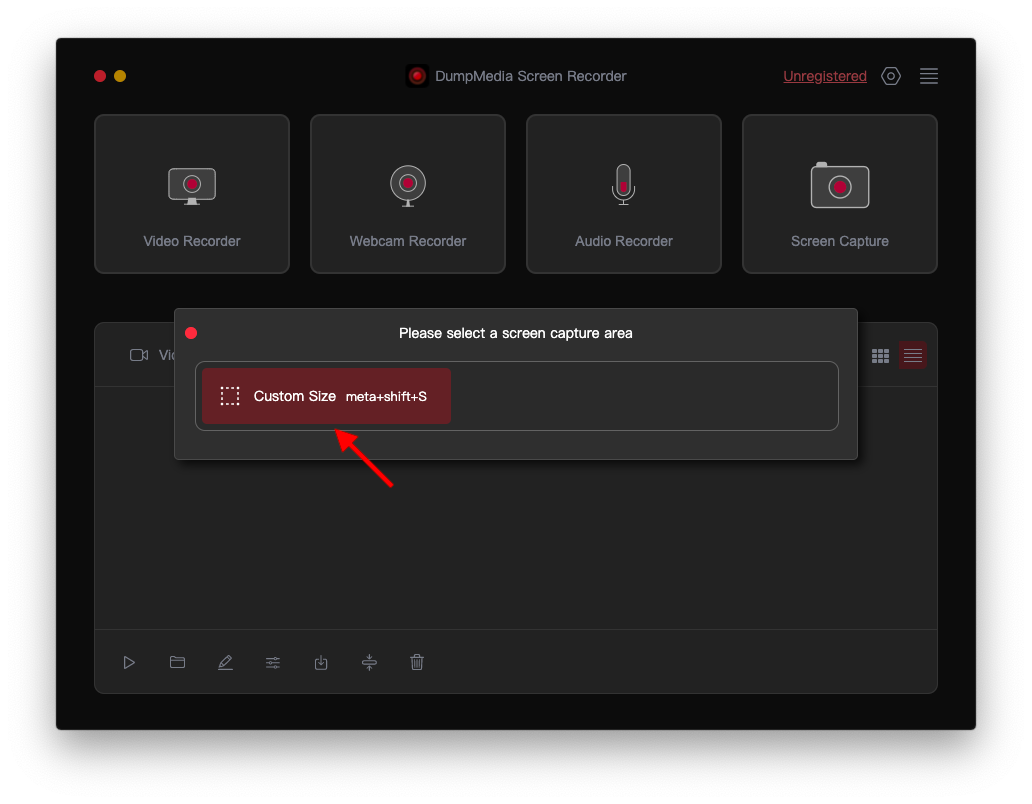Click the DumpMedia app logo icon

point(417,76)
